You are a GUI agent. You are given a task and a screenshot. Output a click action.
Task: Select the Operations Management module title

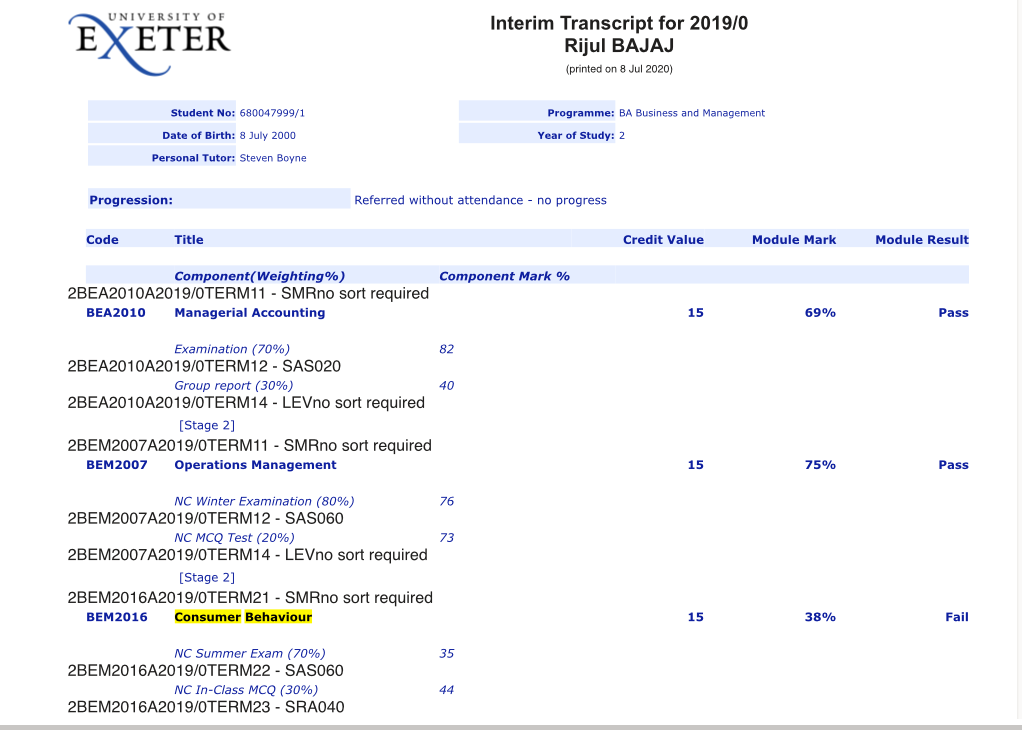click(256, 465)
